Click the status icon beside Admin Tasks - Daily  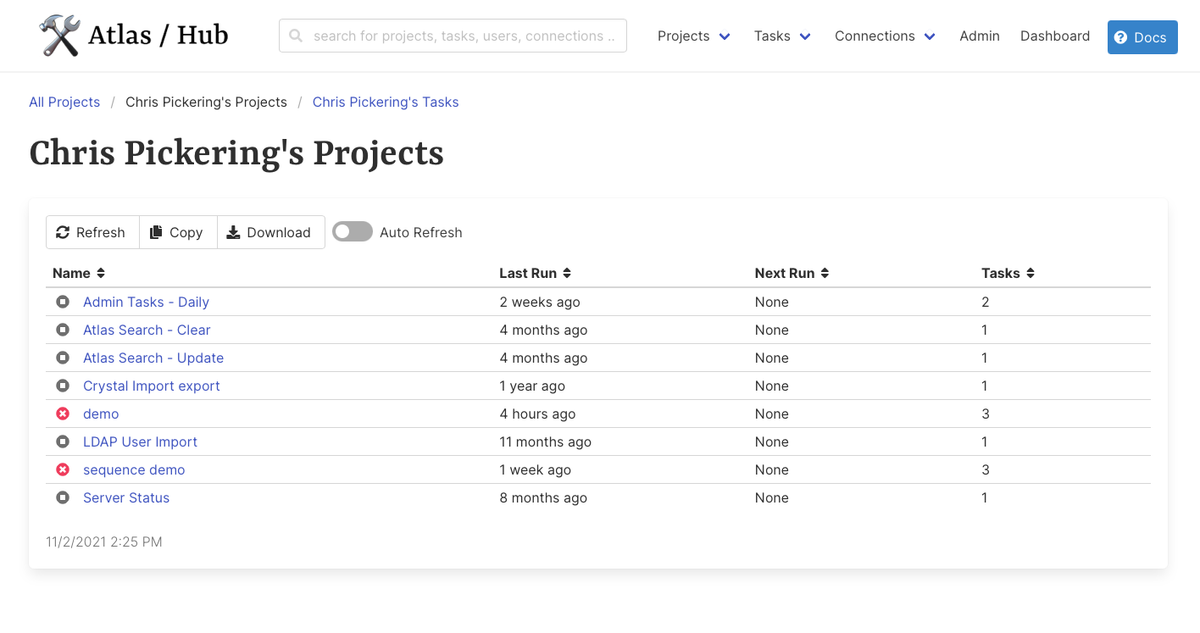coord(62,301)
